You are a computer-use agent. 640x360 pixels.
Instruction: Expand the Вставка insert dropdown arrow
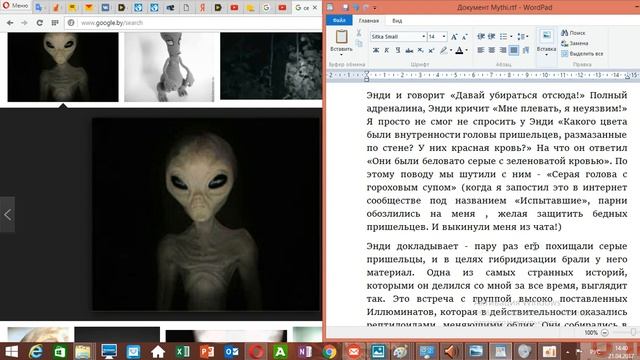[546, 54]
